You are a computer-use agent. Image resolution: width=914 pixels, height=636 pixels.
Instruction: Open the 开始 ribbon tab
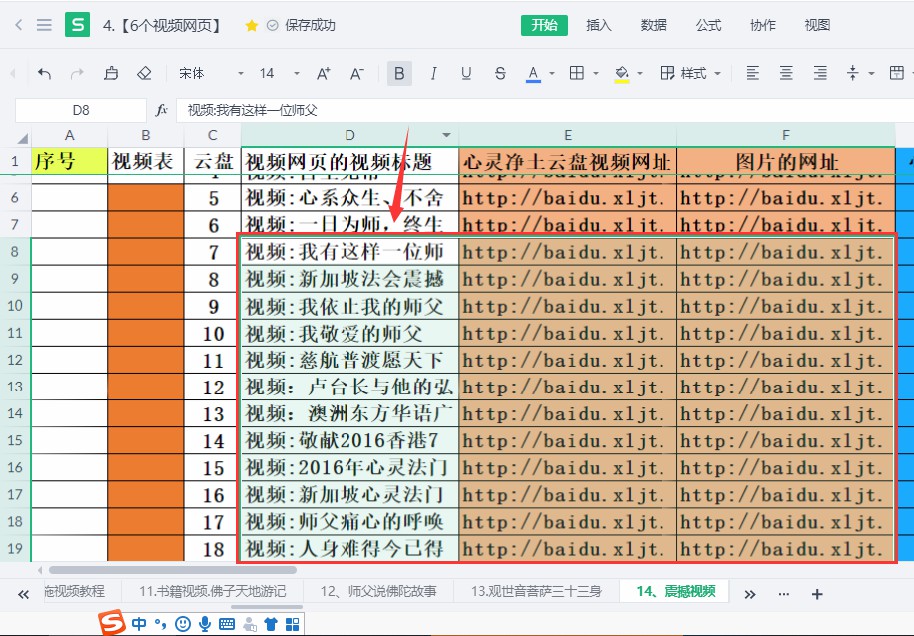(x=544, y=25)
